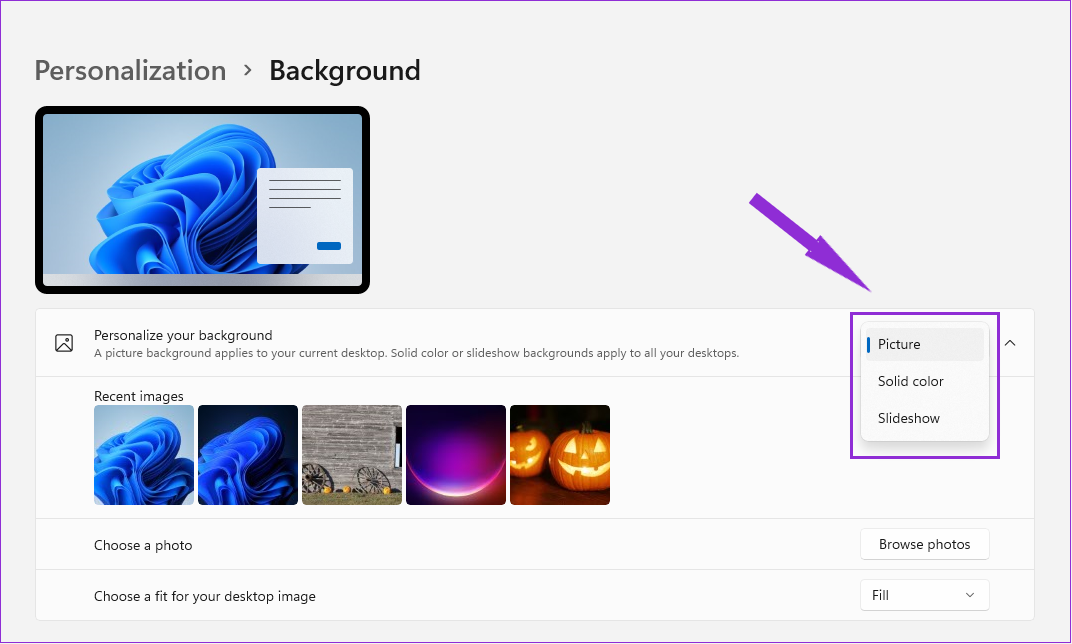Click the Background breadcrumb title

coord(344,70)
